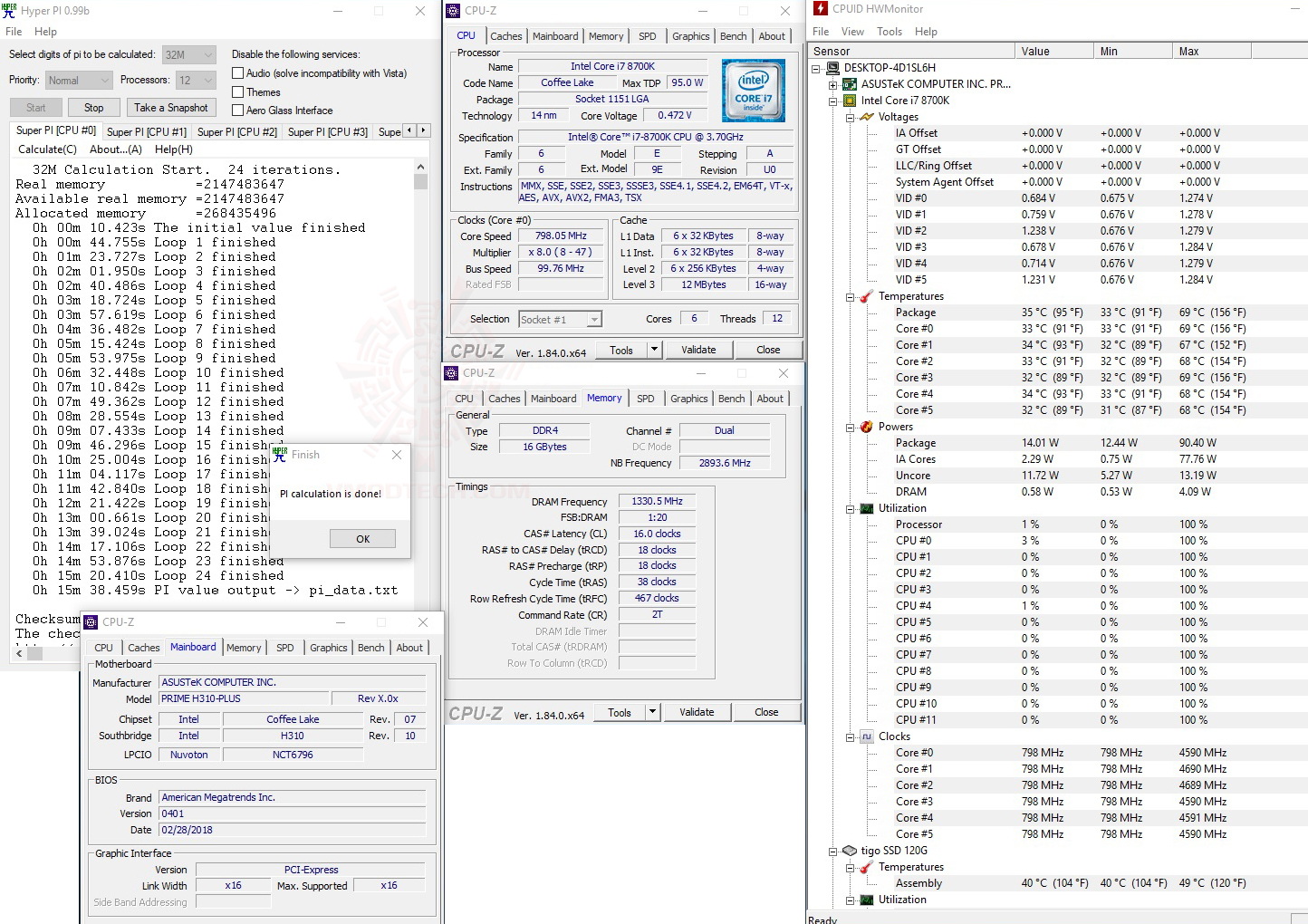The height and width of the screenshot is (924, 1308).
Task: Click Close button in the CPU-Z Memory window
Action: 766,712
